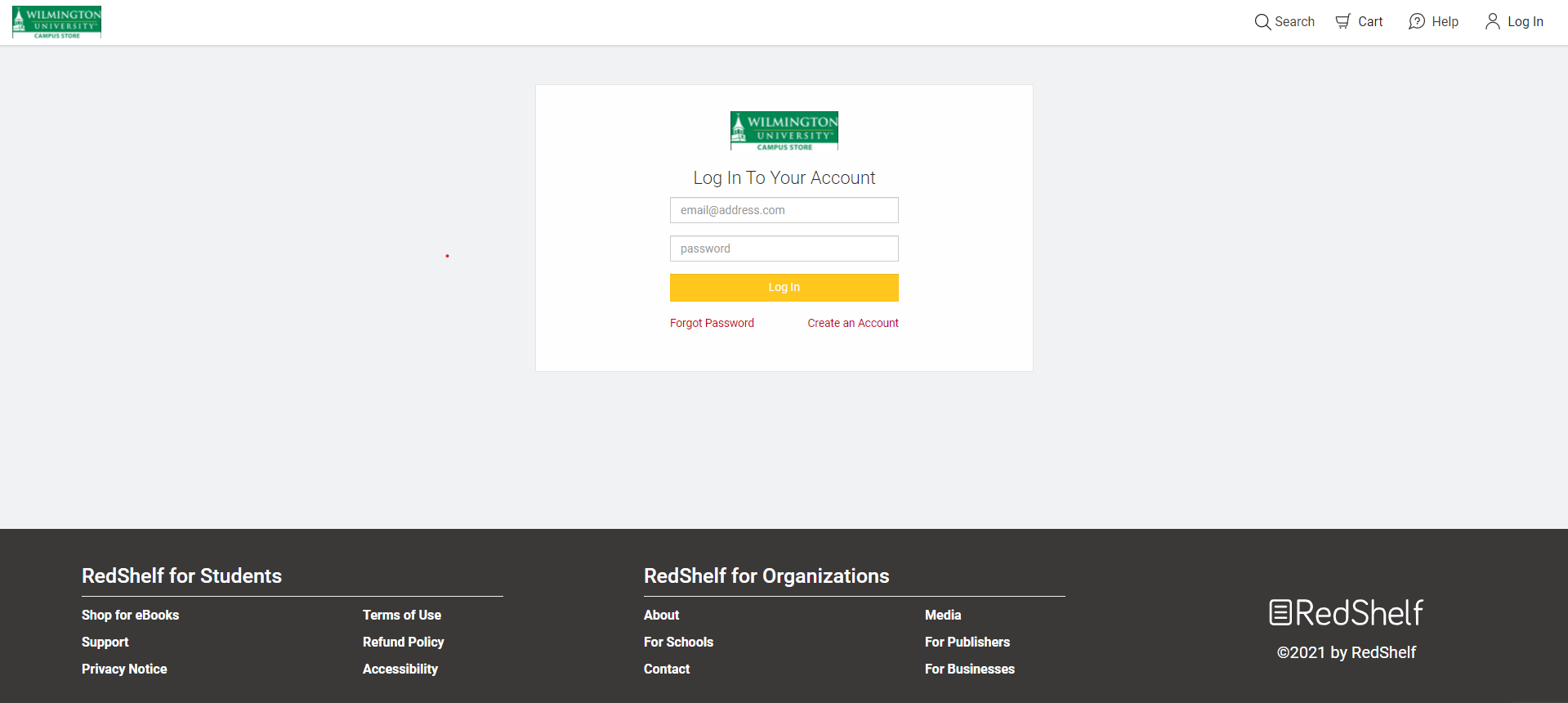The height and width of the screenshot is (703, 1568).
Task: Open For Publishers footer link
Action: [967, 642]
